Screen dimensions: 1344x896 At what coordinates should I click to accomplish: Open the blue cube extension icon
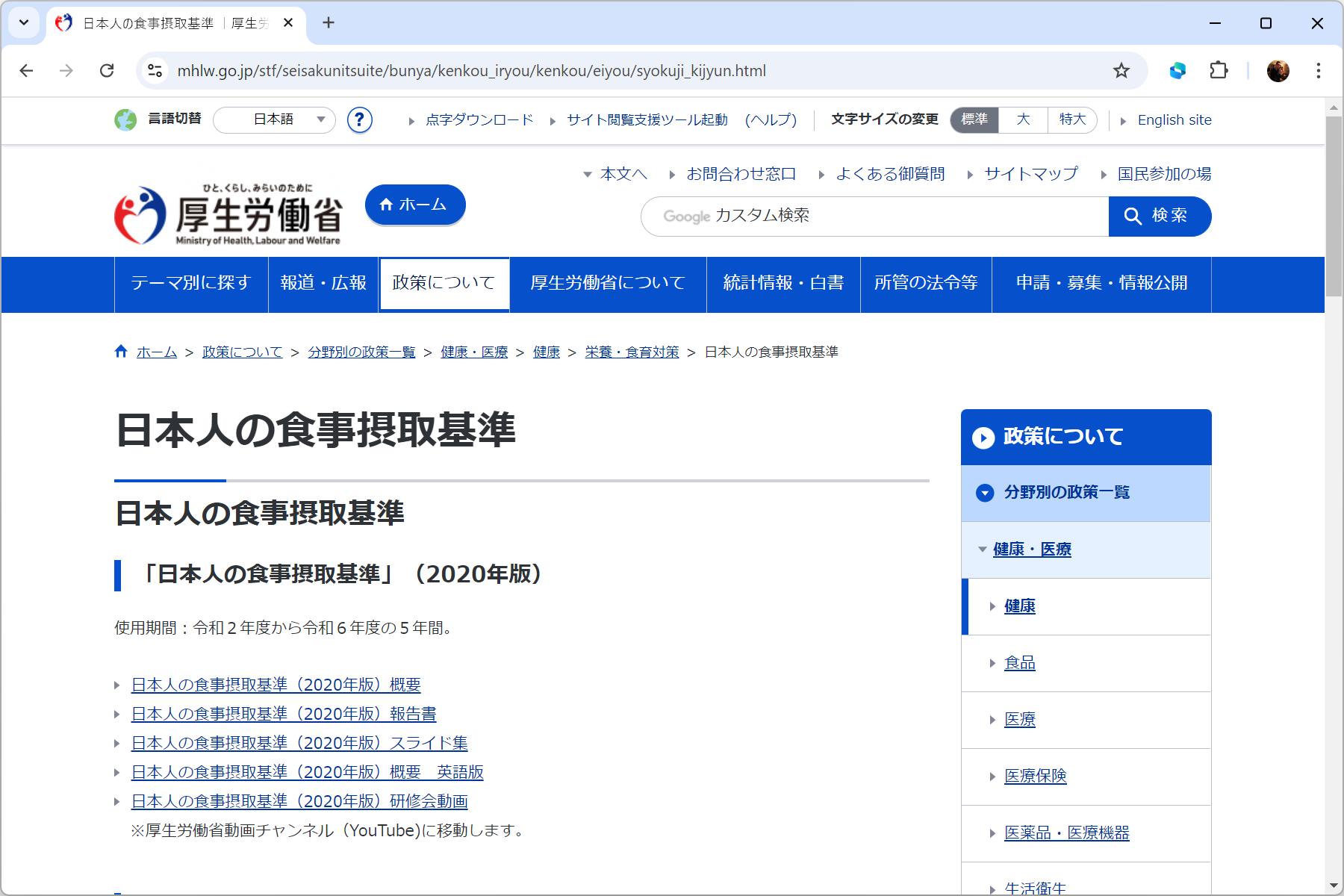pyautogui.click(x=1177, y=71)
